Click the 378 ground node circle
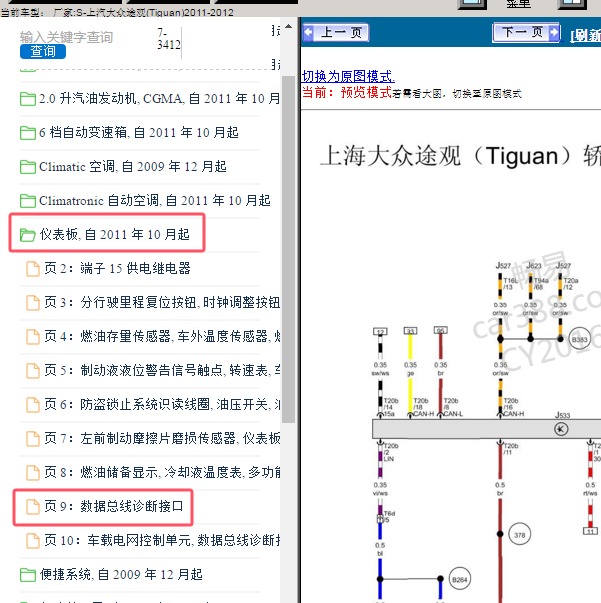 pyautogui.click(x=519, y=535)
